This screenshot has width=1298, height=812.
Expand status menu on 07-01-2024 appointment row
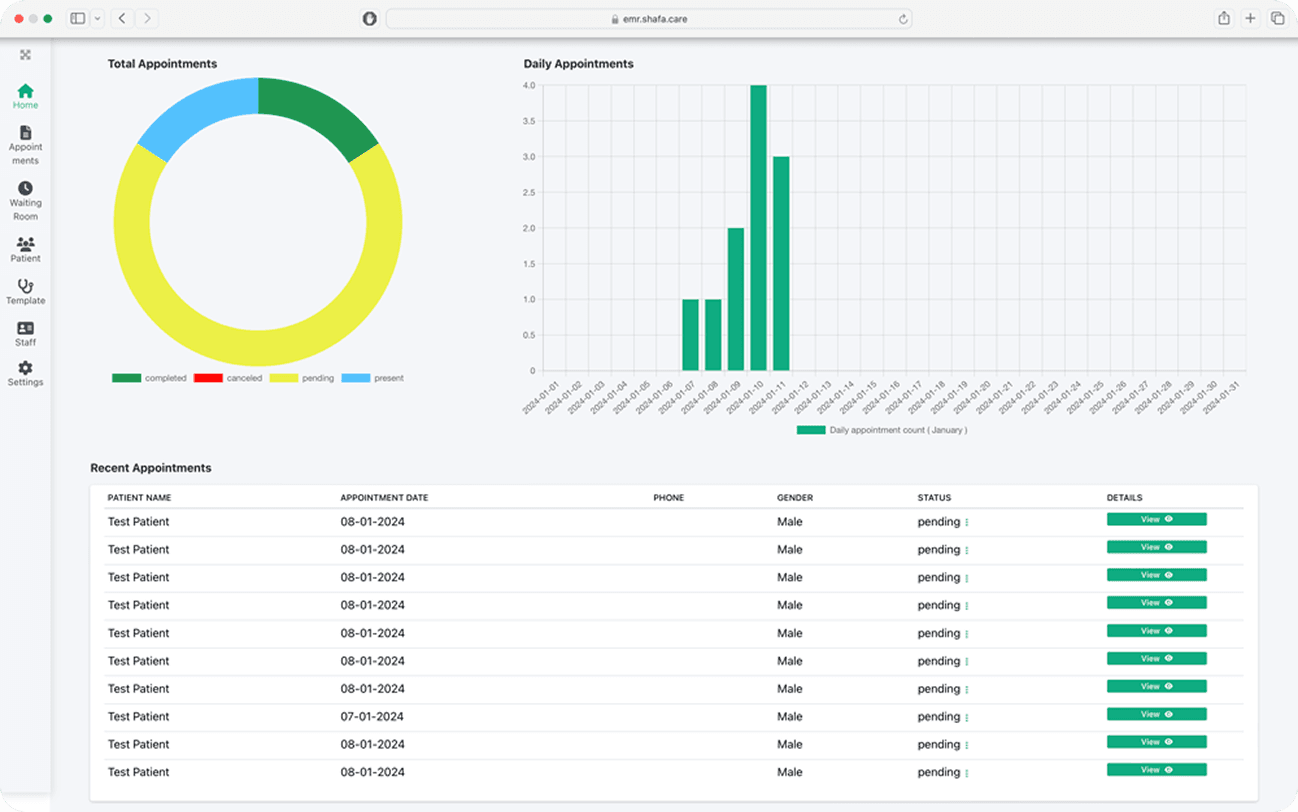point(967,717)
